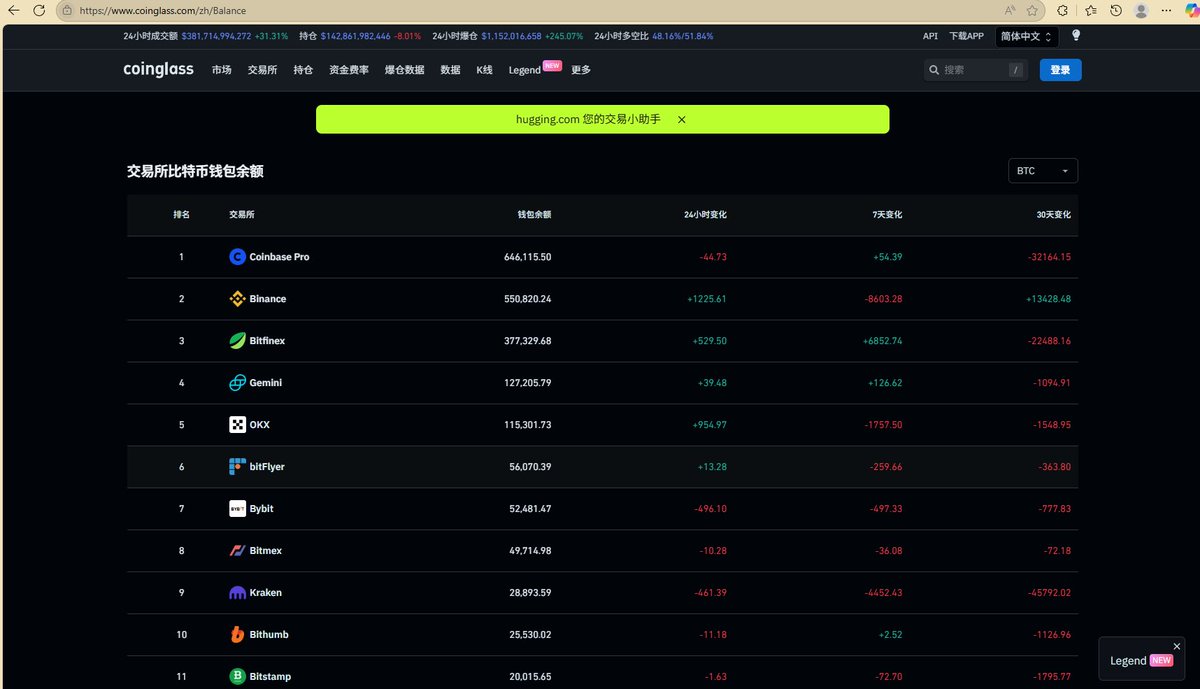Click the Coinbase Pro exchange logo

tap(237, 257)
